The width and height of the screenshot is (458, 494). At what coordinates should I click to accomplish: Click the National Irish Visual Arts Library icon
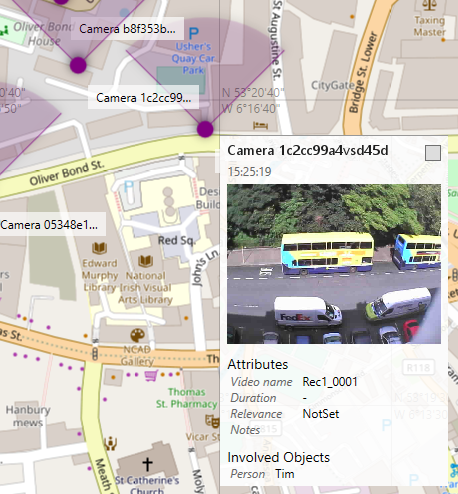[146, 261]
